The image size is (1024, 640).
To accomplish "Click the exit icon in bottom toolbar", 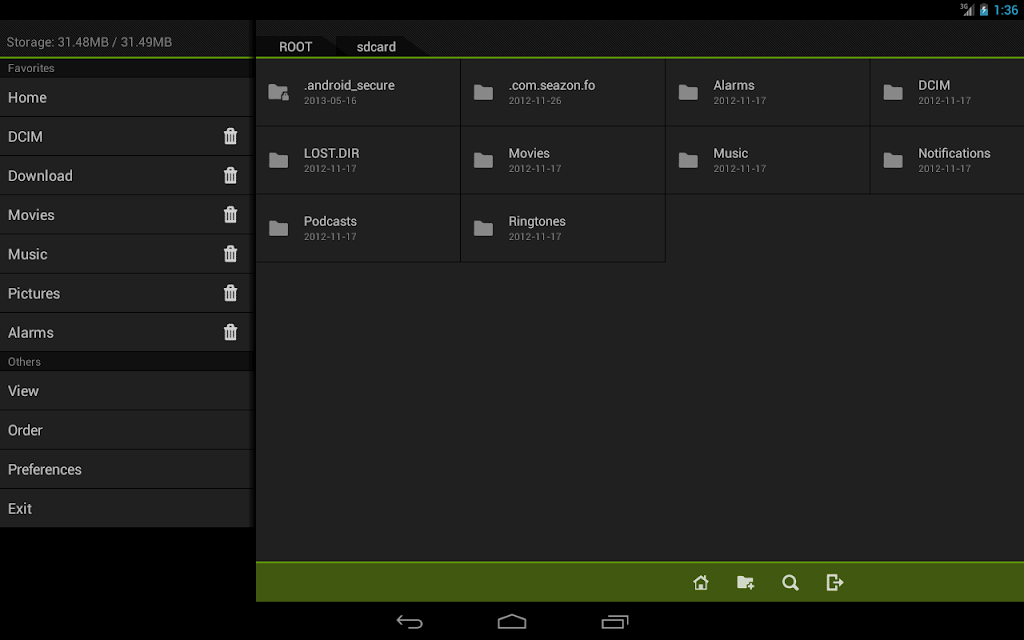I will point(835,582).
